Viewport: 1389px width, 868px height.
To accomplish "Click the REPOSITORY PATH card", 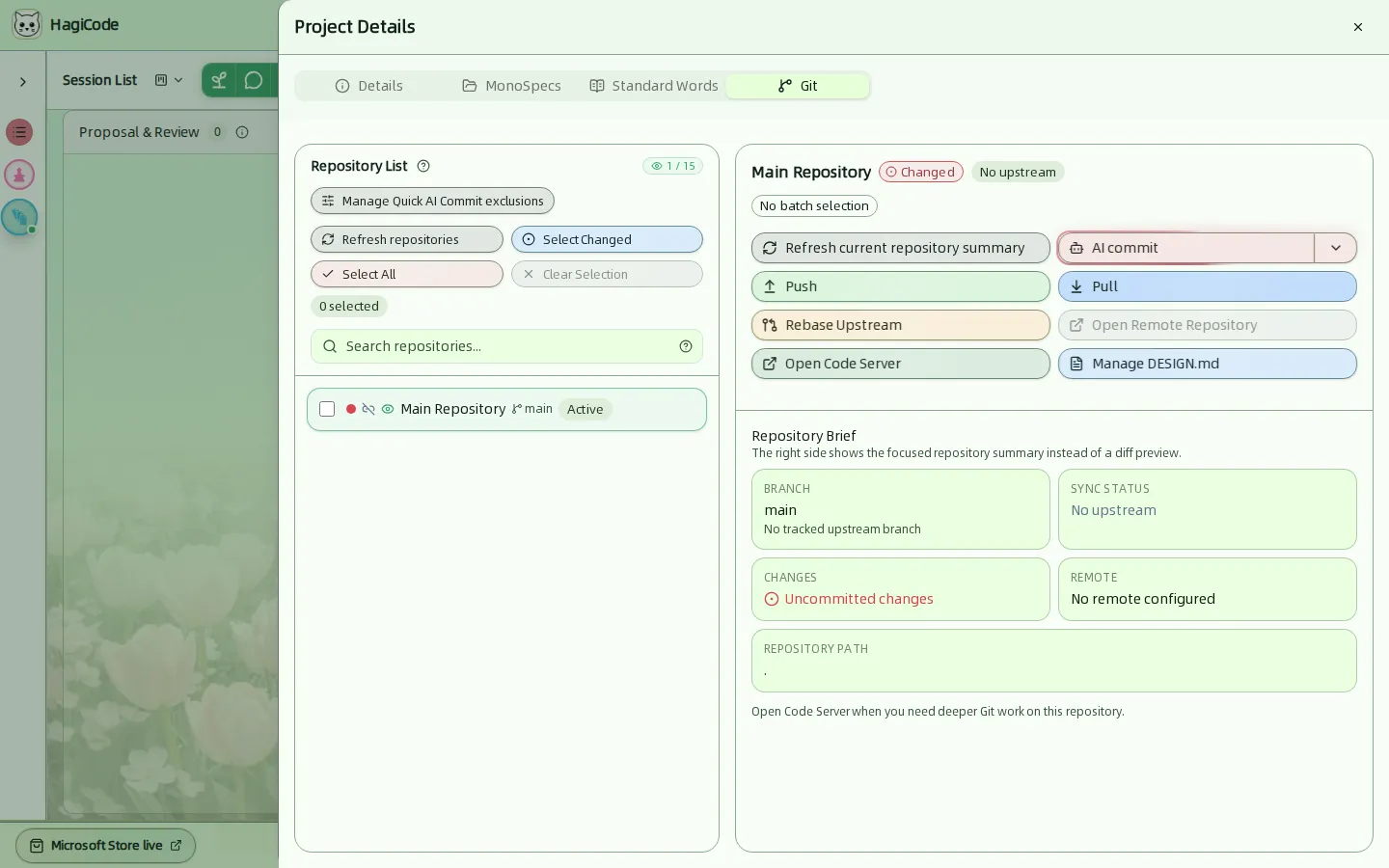I will coord(1054,661).
